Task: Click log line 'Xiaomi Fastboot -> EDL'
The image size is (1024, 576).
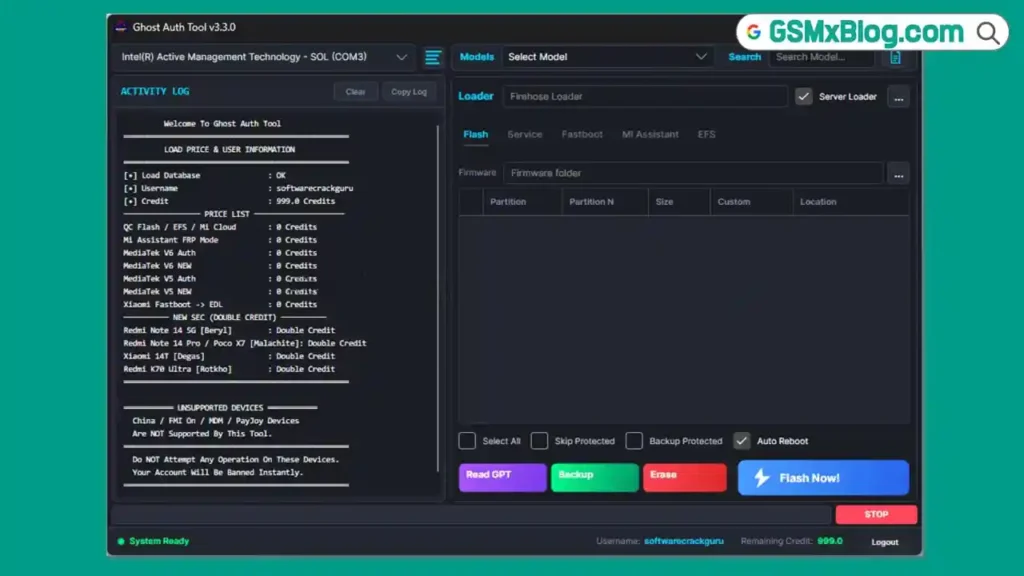Action: 220,304
